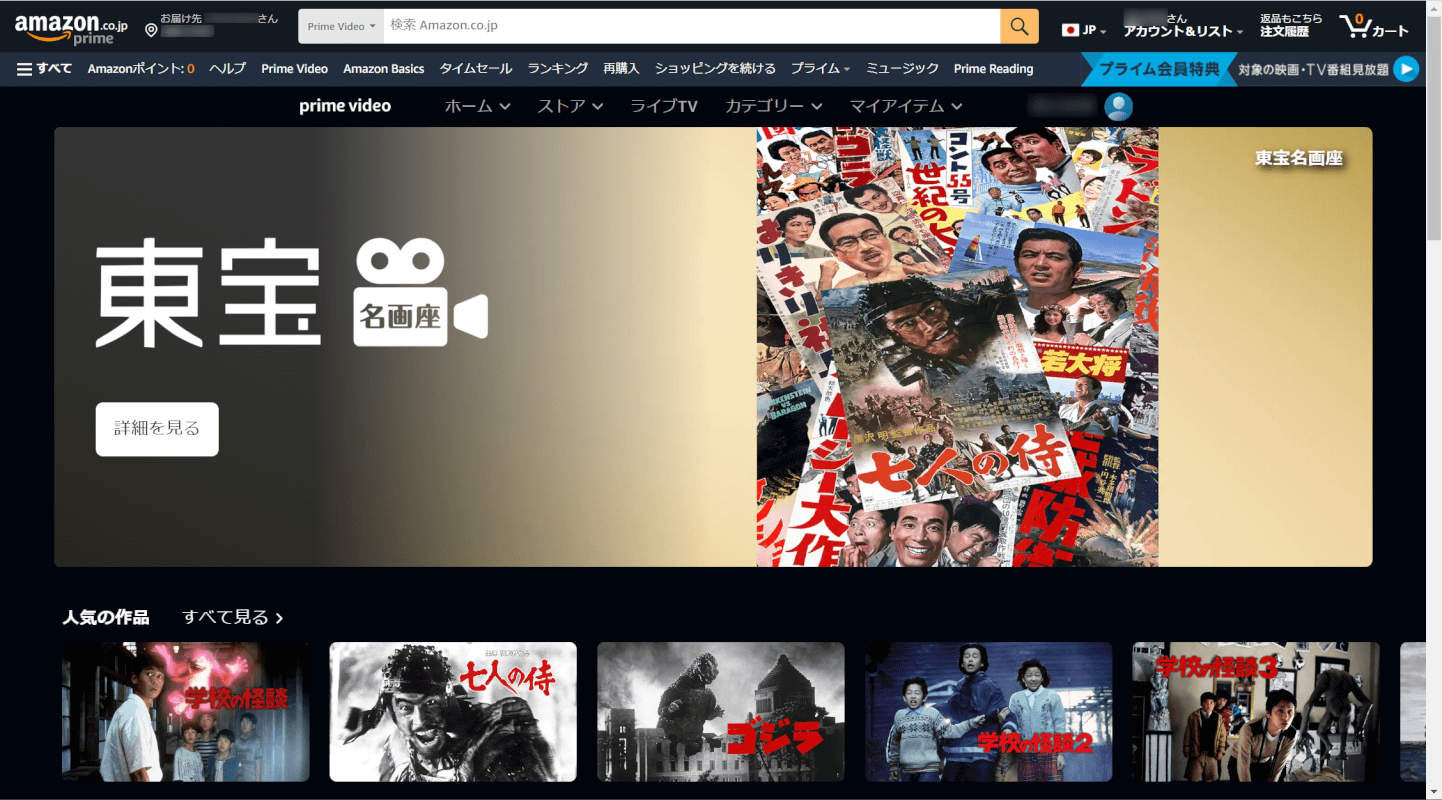Click the 東宝名画座 label on banner
Viewport: 1442px width, 800px height.
[1298, 158]
